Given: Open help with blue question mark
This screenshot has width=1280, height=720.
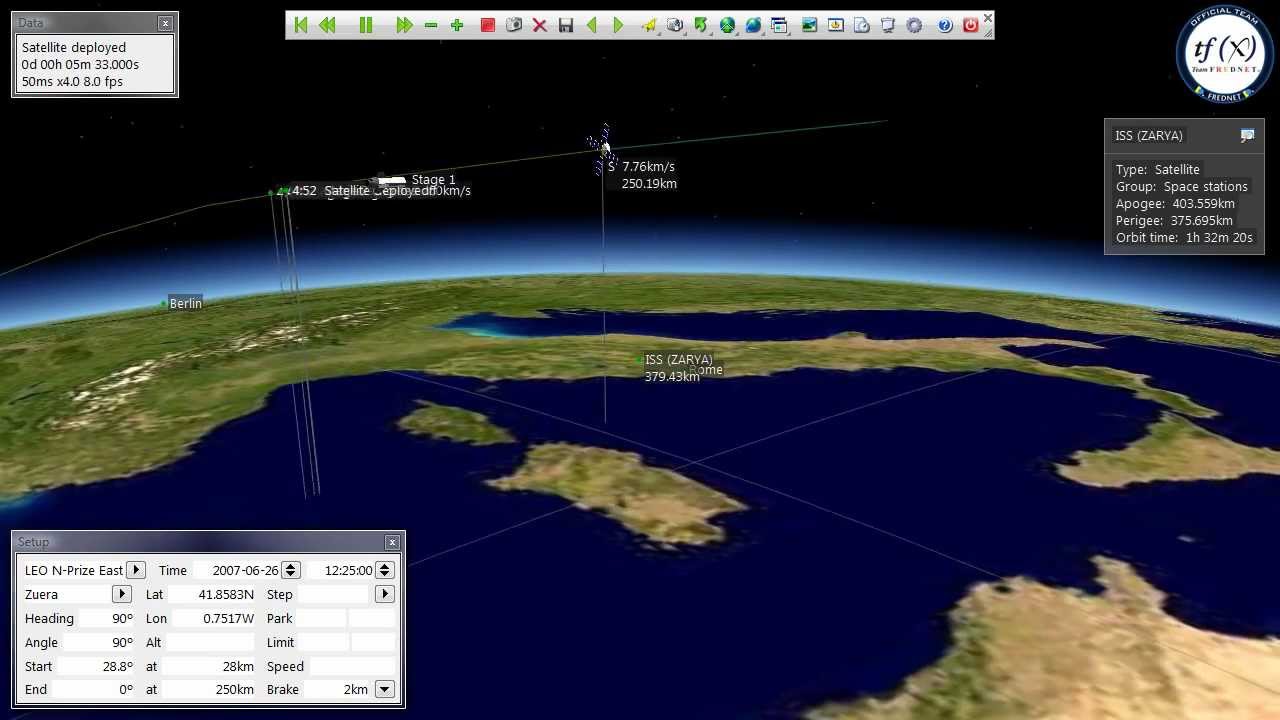Looking at the screenshot, I should point(945,25).
